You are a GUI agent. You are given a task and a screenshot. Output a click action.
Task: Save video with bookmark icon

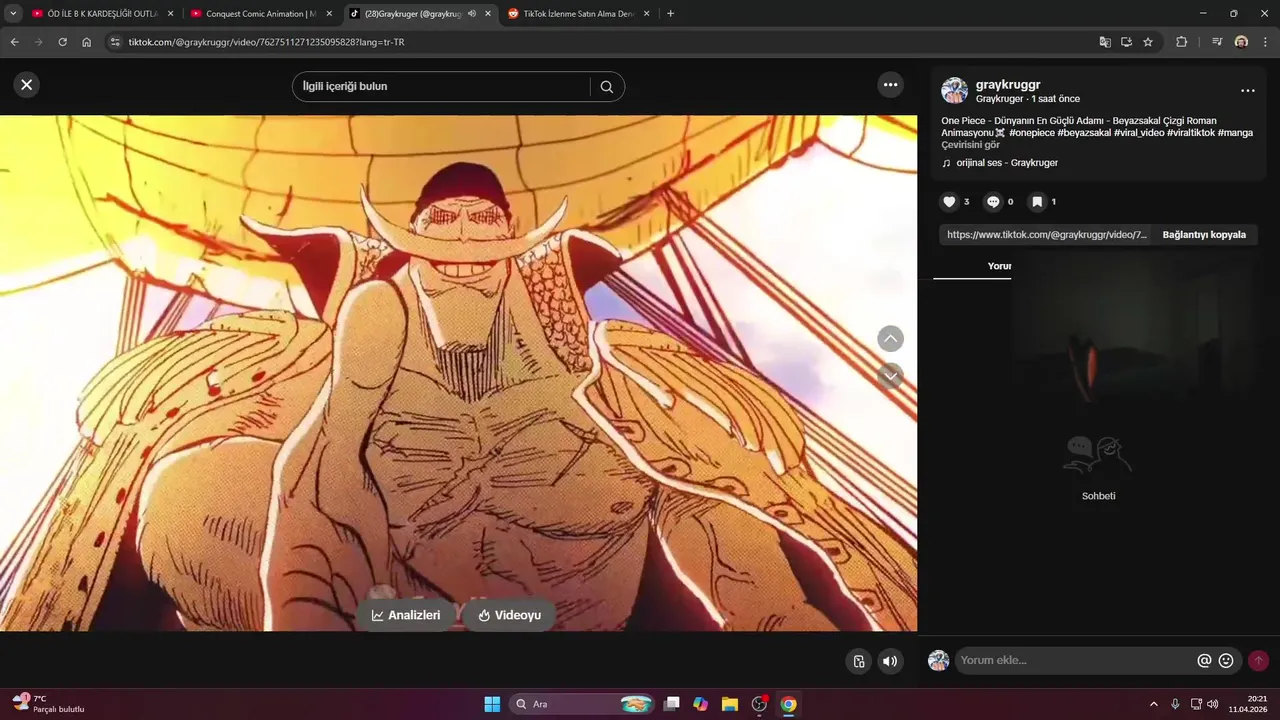point(1037,201)
